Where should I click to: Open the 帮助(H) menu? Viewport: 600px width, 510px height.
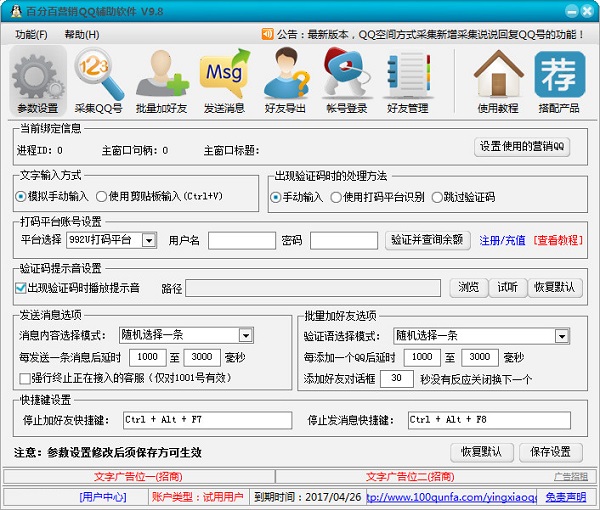(x=82, y=34)
